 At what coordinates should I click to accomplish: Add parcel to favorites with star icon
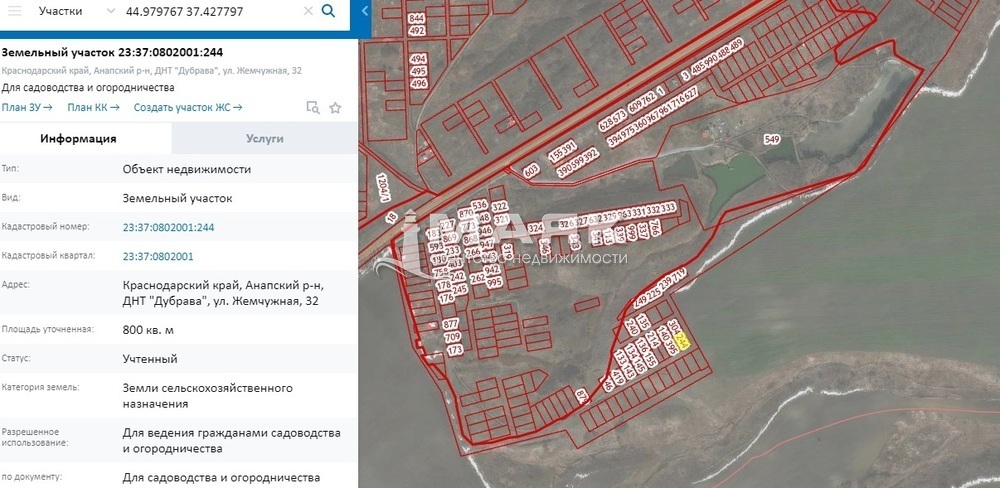[x=335, y=108]
